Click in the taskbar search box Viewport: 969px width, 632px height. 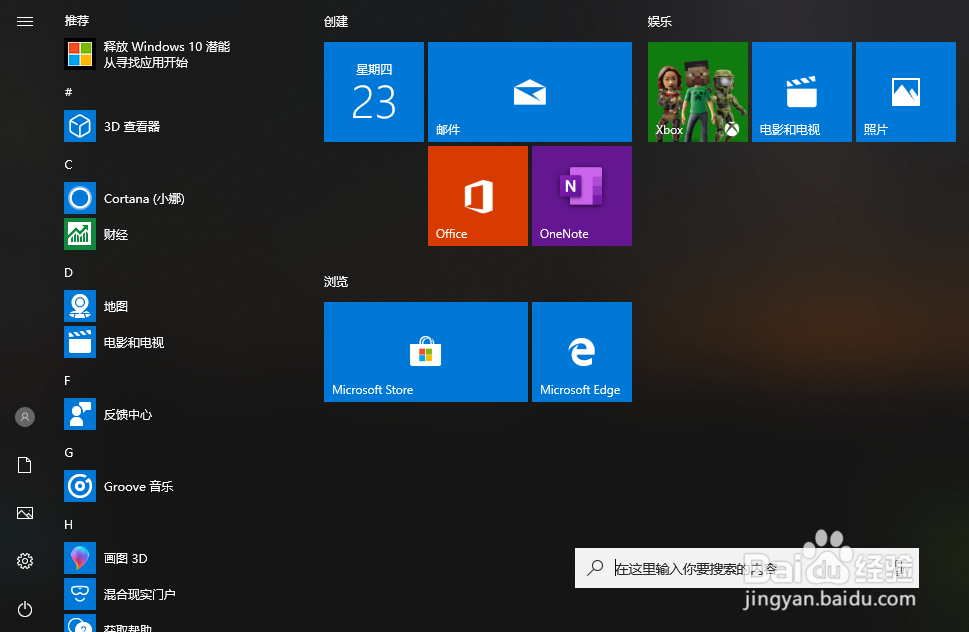pos(747,568)
